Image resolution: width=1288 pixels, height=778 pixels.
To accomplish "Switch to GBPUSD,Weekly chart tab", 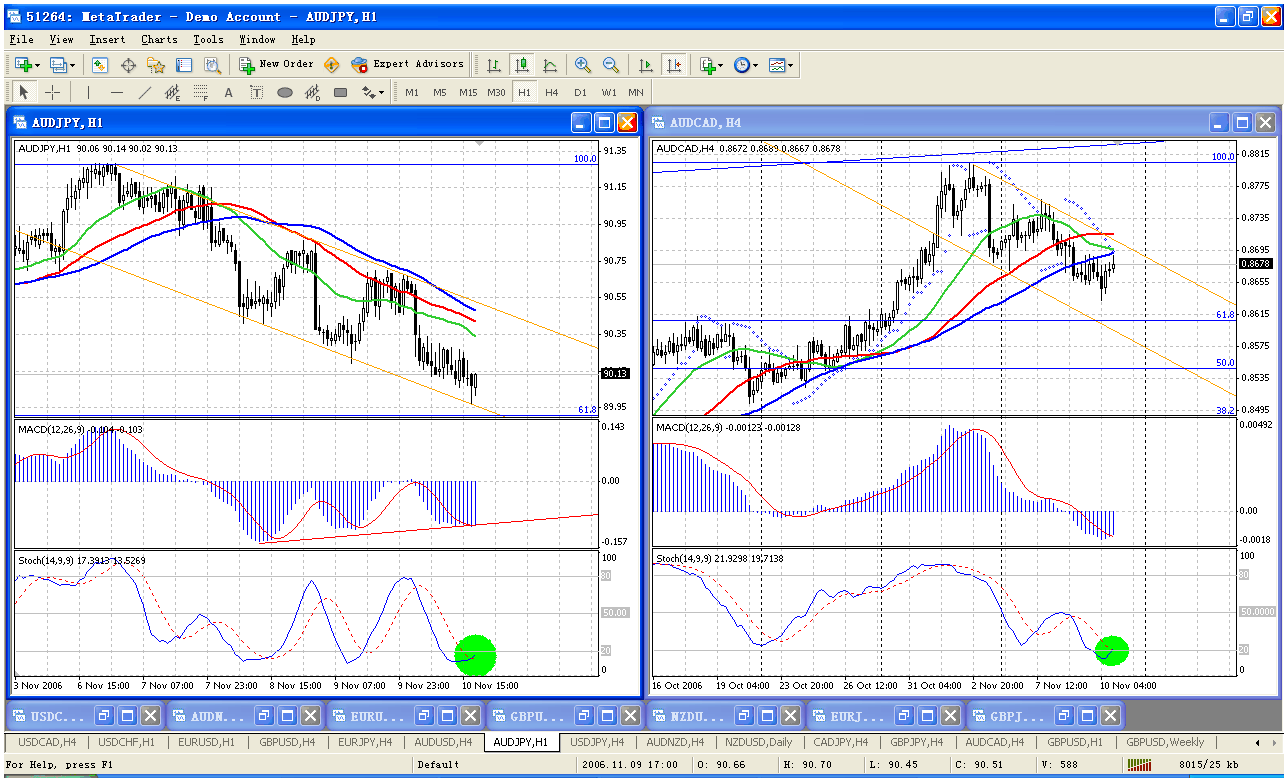I will [x=1164, y=743].
